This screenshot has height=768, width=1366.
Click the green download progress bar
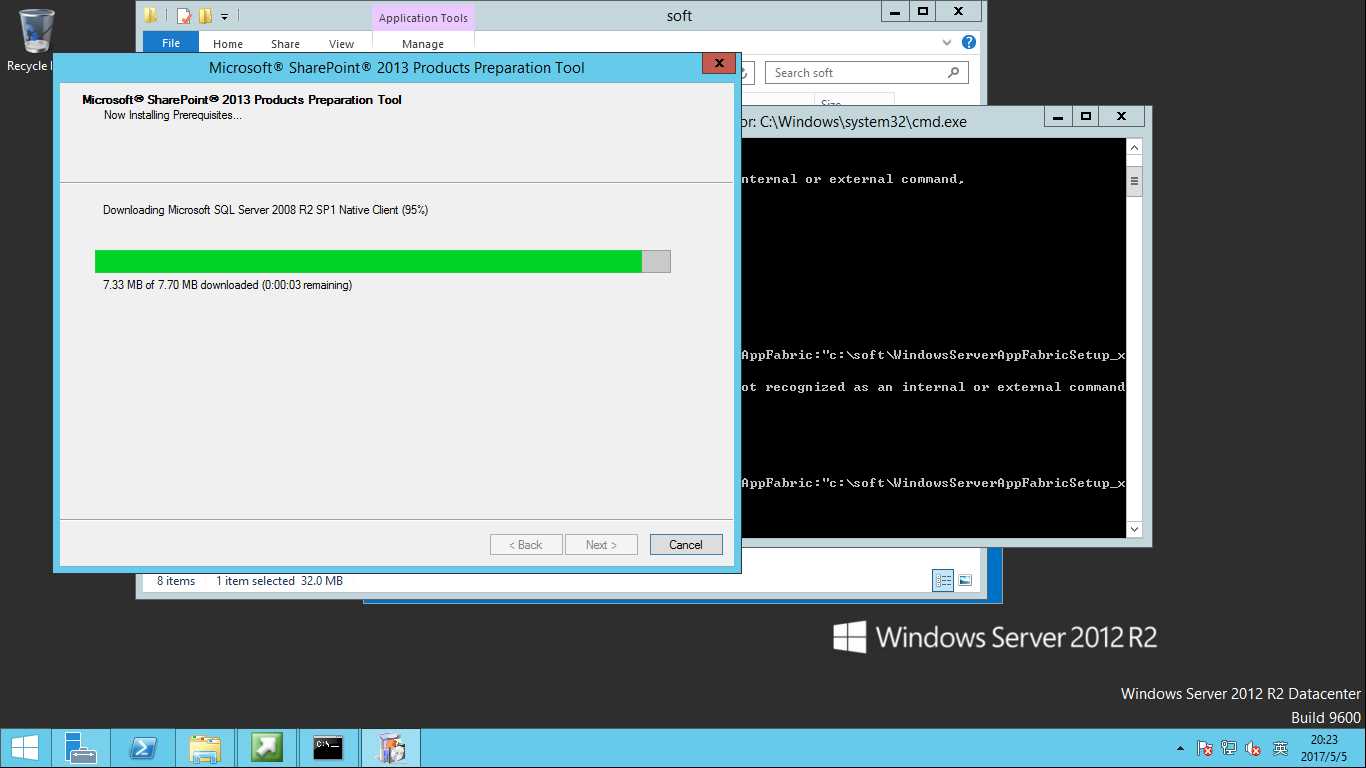tap(382, 261)
